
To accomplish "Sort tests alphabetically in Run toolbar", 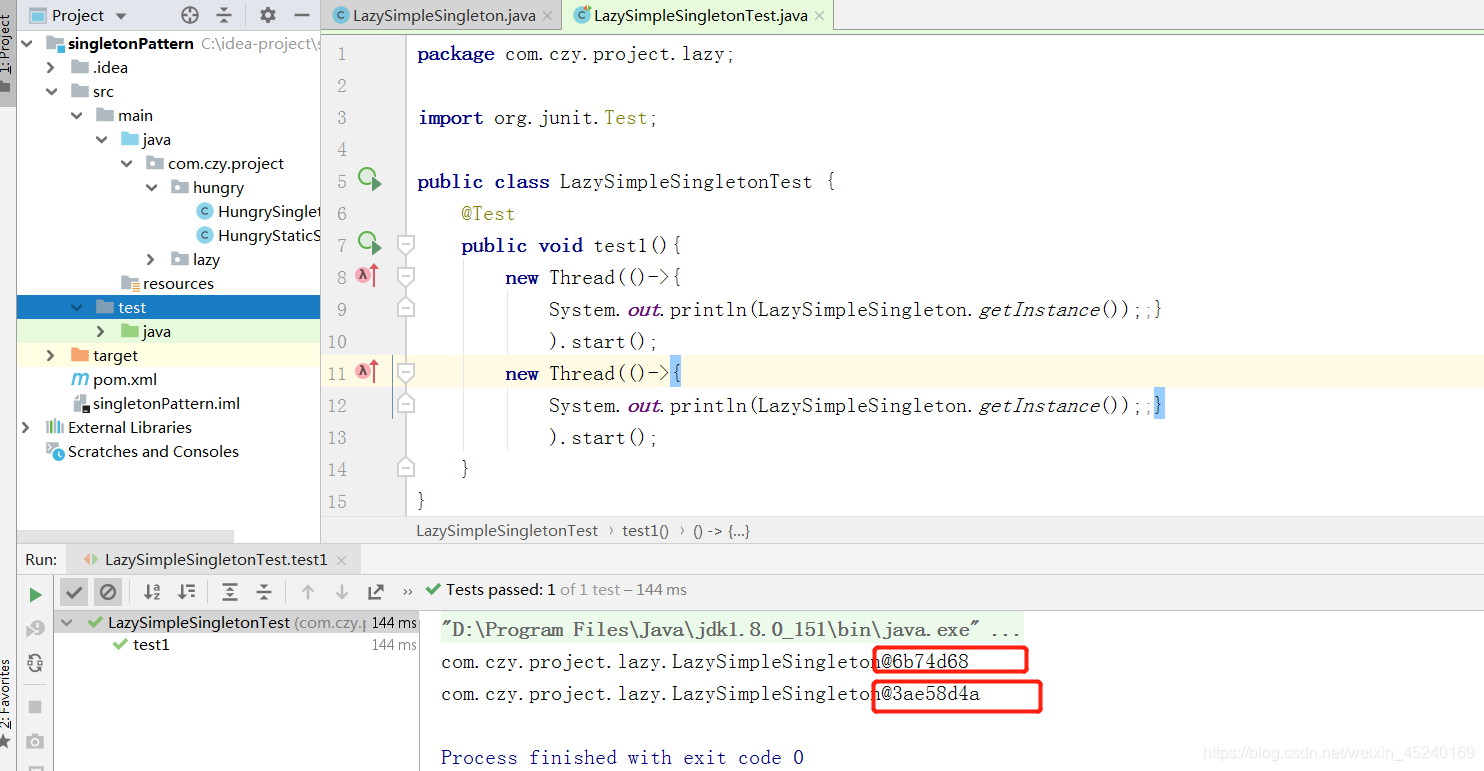I will tap(152, 592).
